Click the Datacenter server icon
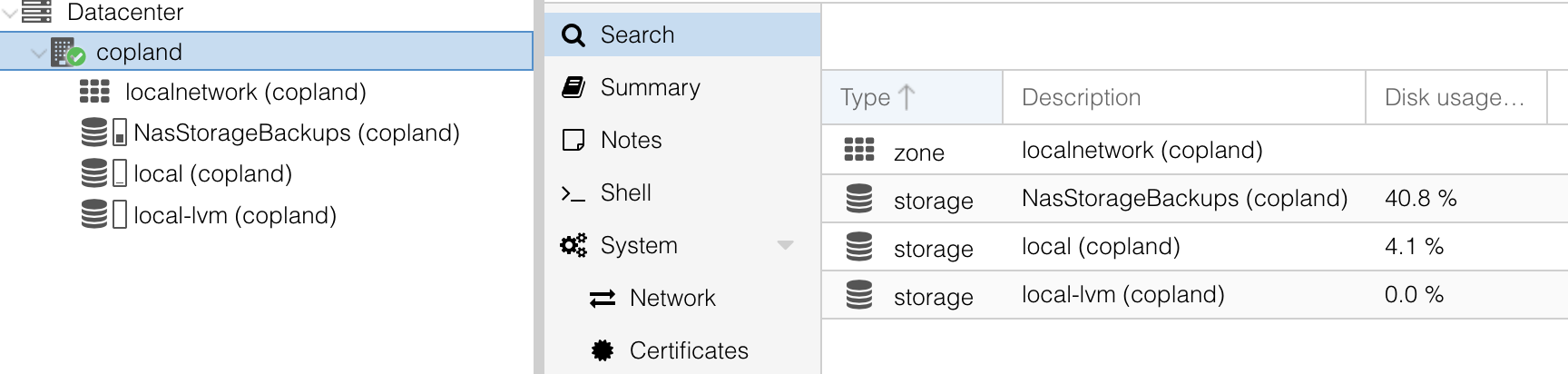1568x374 pixels. point(36,12)
